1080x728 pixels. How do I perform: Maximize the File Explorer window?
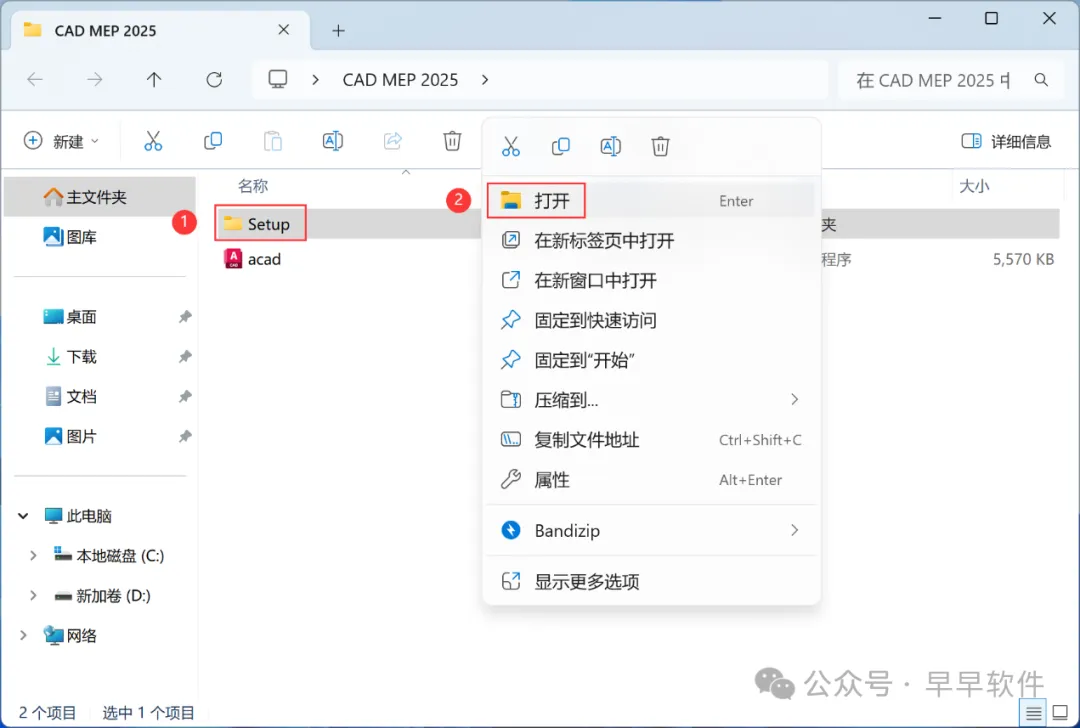point(991,19)
